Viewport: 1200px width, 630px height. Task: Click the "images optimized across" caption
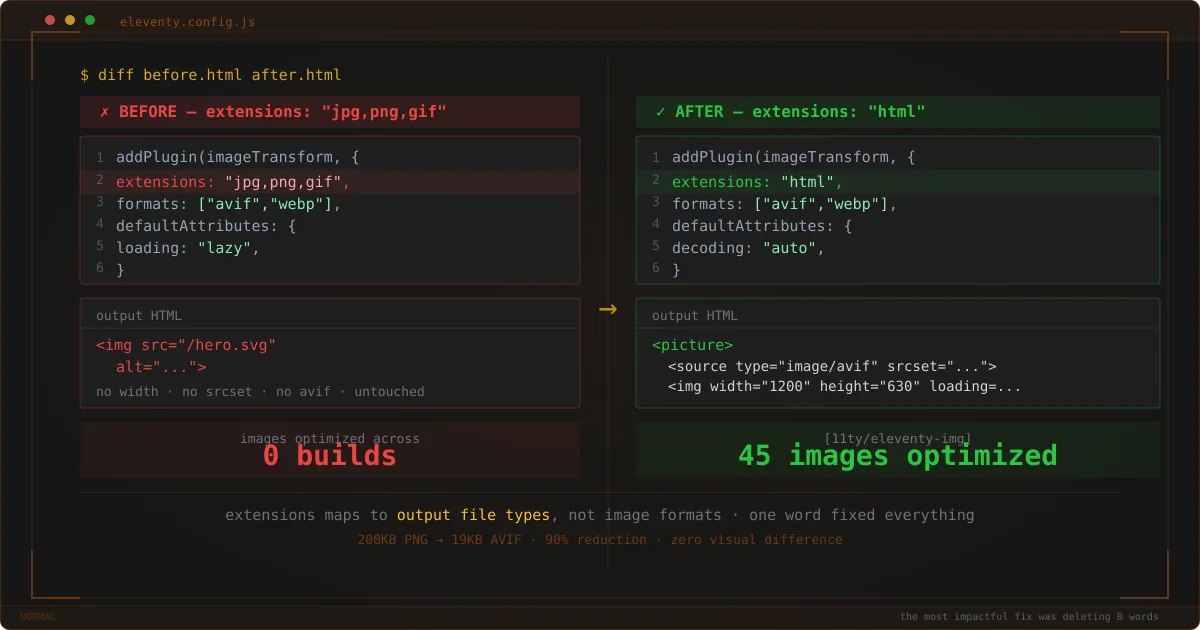click(330, 438)
